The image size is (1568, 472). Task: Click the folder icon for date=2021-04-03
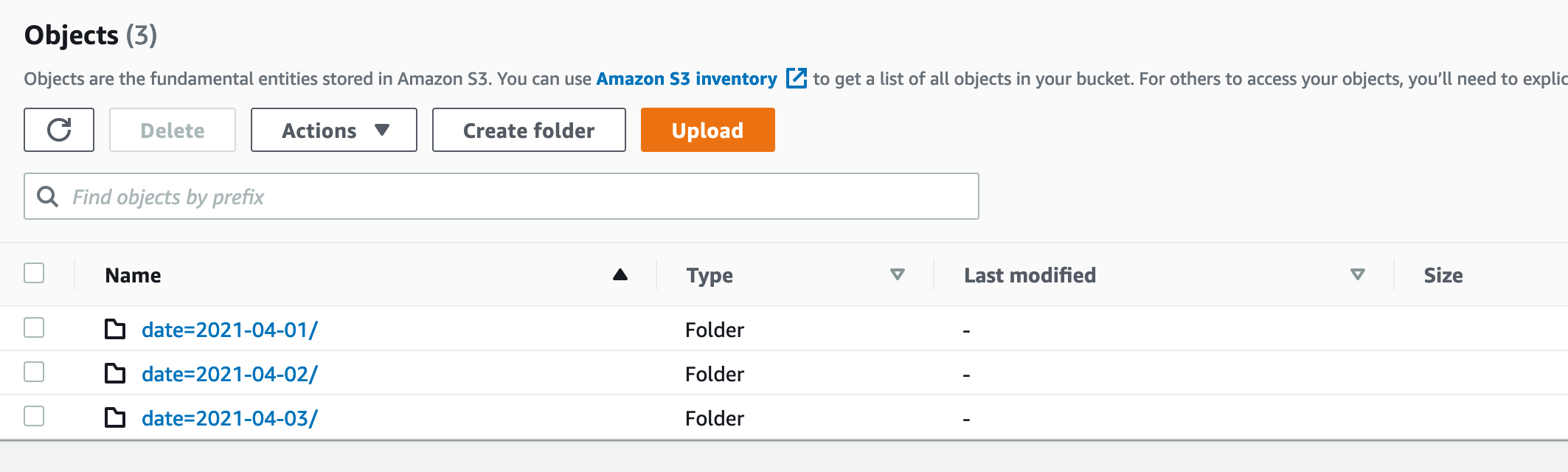click(x=115, y=417)
